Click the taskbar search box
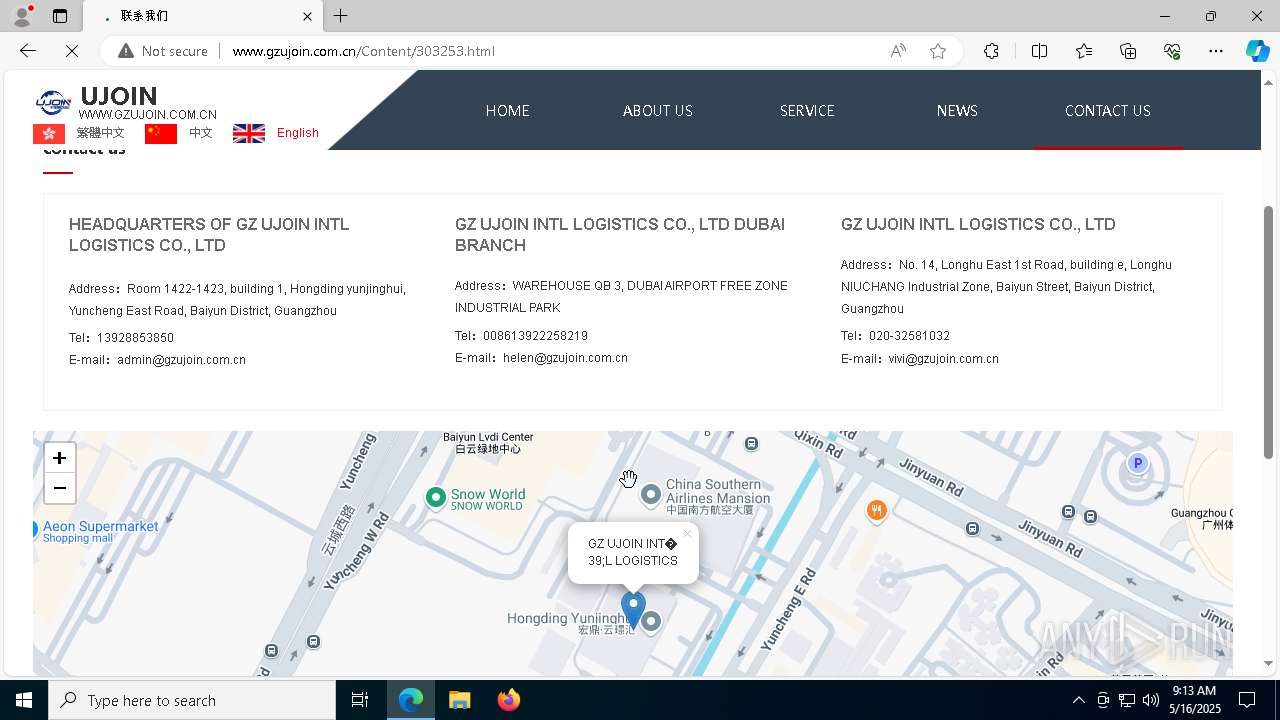The image size is (1280, 720). pos(192,700)
